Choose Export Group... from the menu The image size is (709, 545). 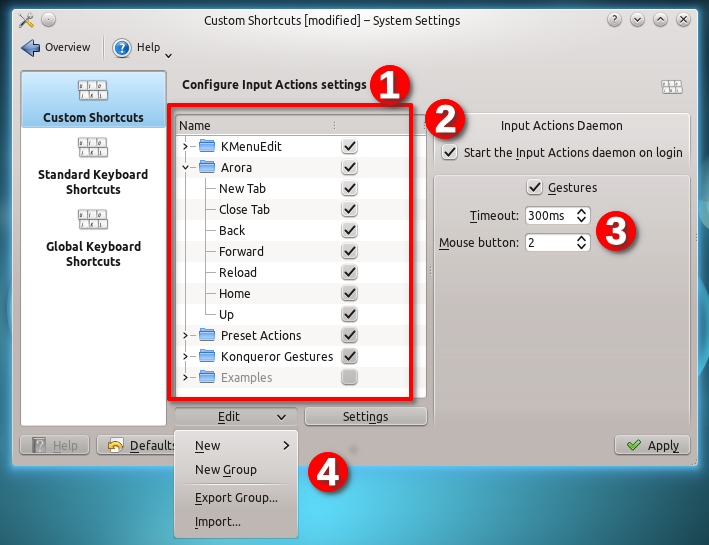pos(236,498)
